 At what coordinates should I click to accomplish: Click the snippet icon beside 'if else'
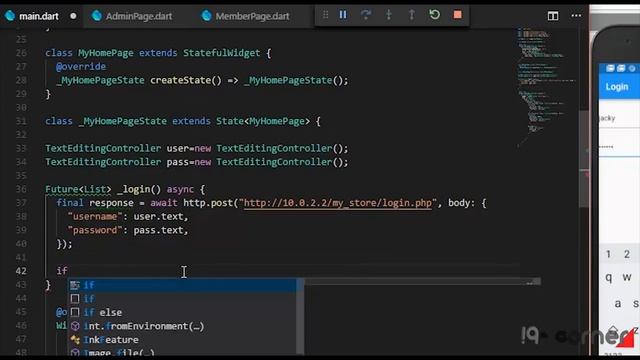click(x=75, y=313)
